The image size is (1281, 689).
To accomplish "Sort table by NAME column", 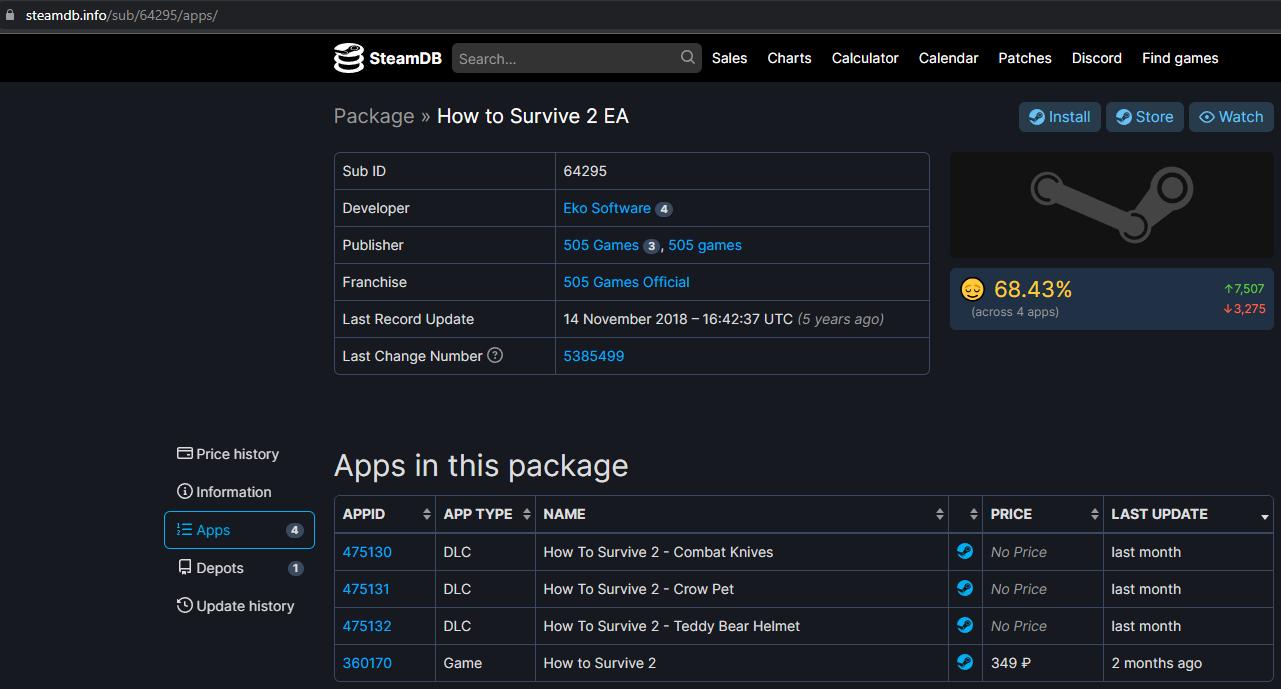I will [x=742, y=514].
